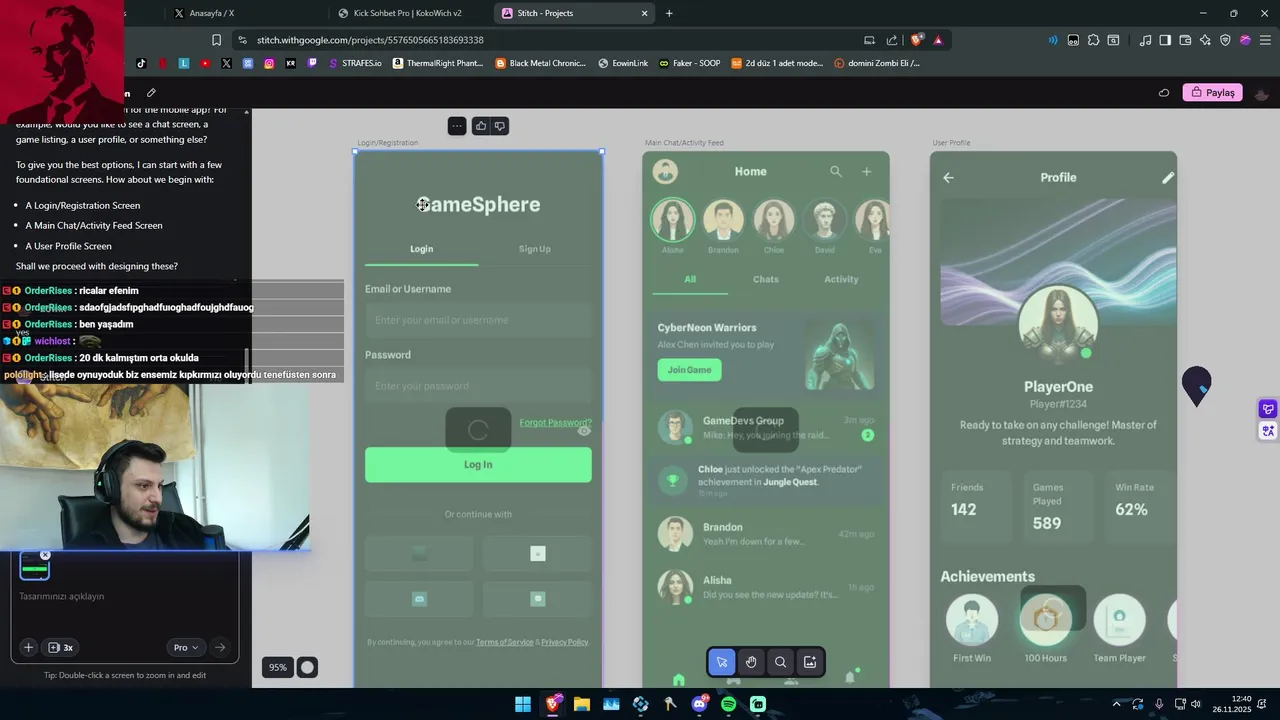Open the three-dots menu above the Login screen
The height and width of the screenshot is (720, 1280).
pos(457,126)
